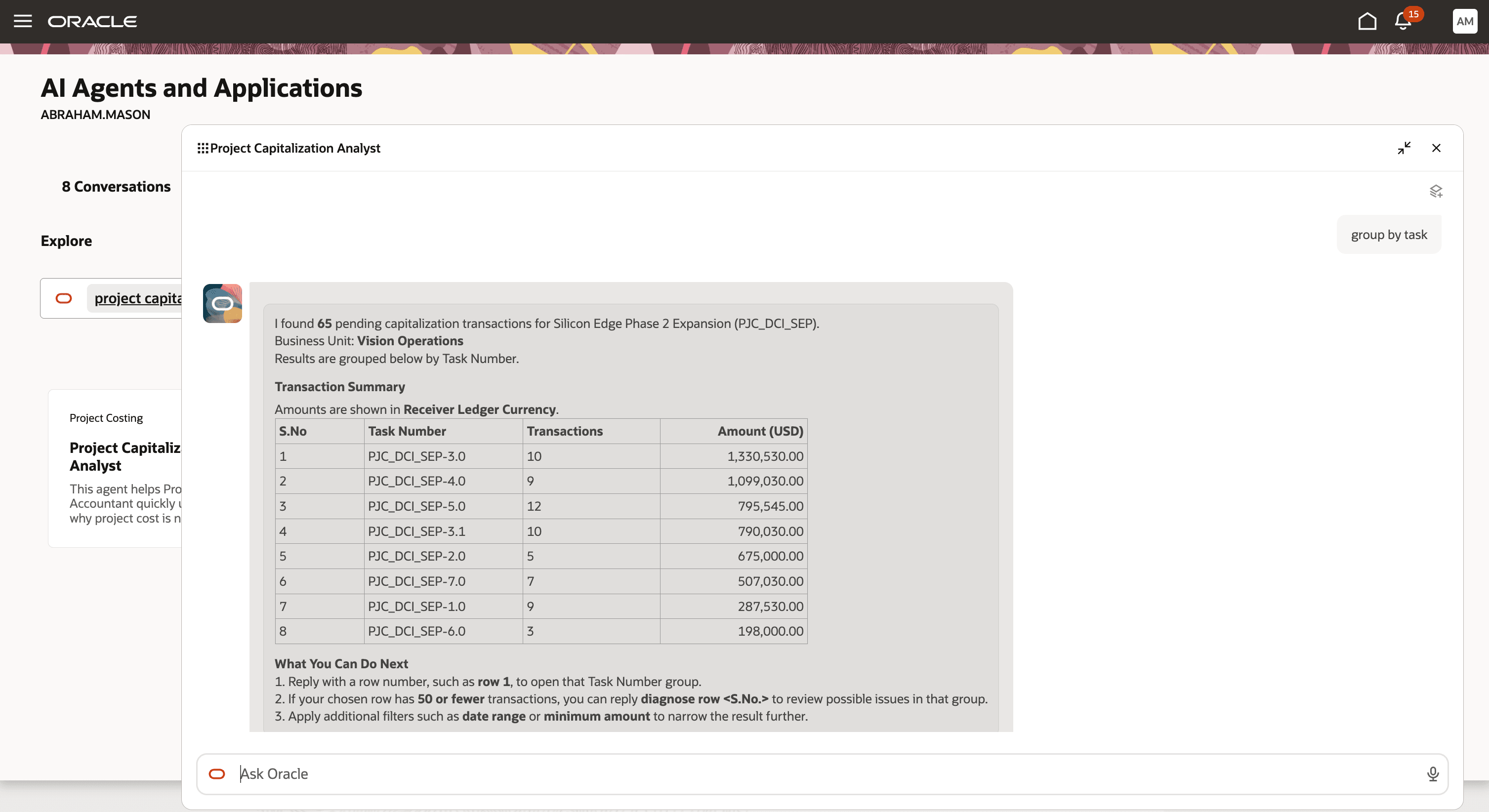Click the amount 1,330,530.00
Image resolution: width=1489 pixels, height=812 pixels.
765,456
